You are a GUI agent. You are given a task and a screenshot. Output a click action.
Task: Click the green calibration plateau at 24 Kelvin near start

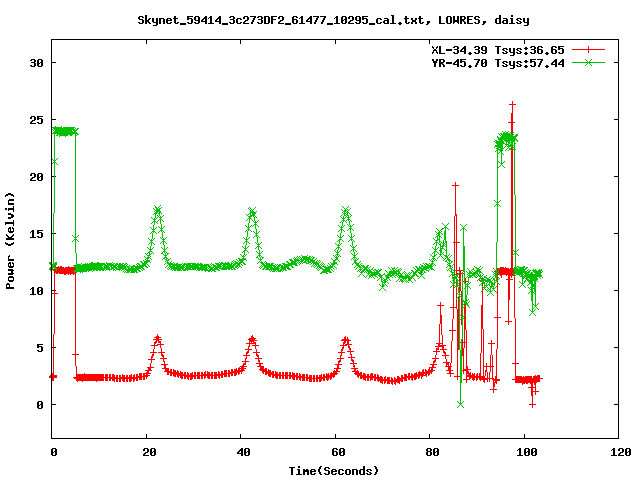(64, 131)
